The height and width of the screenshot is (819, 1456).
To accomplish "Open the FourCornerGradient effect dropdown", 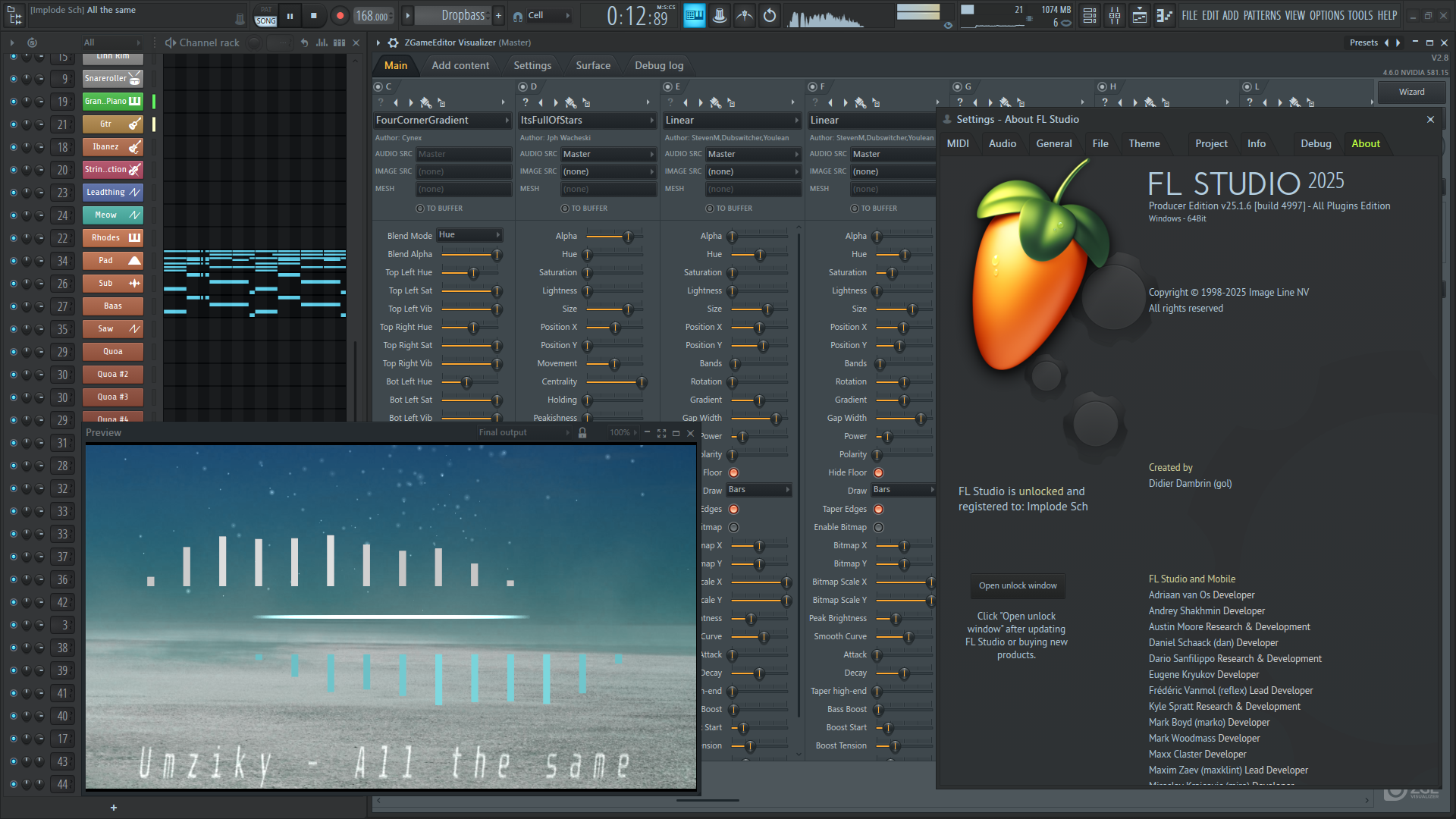I will click(x=441, y=120).
